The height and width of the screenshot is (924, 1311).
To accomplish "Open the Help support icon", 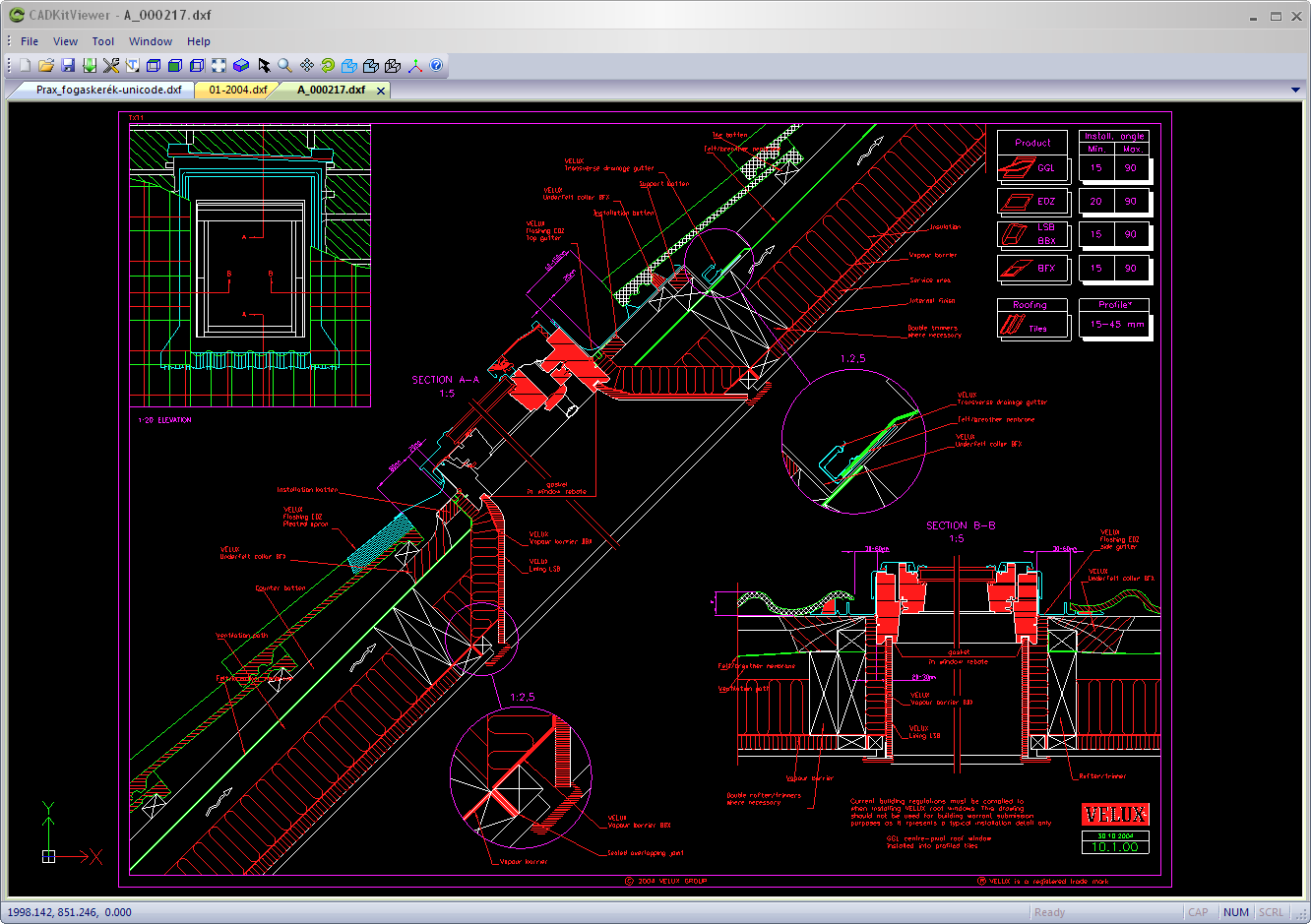I will [x=436, y=65].
